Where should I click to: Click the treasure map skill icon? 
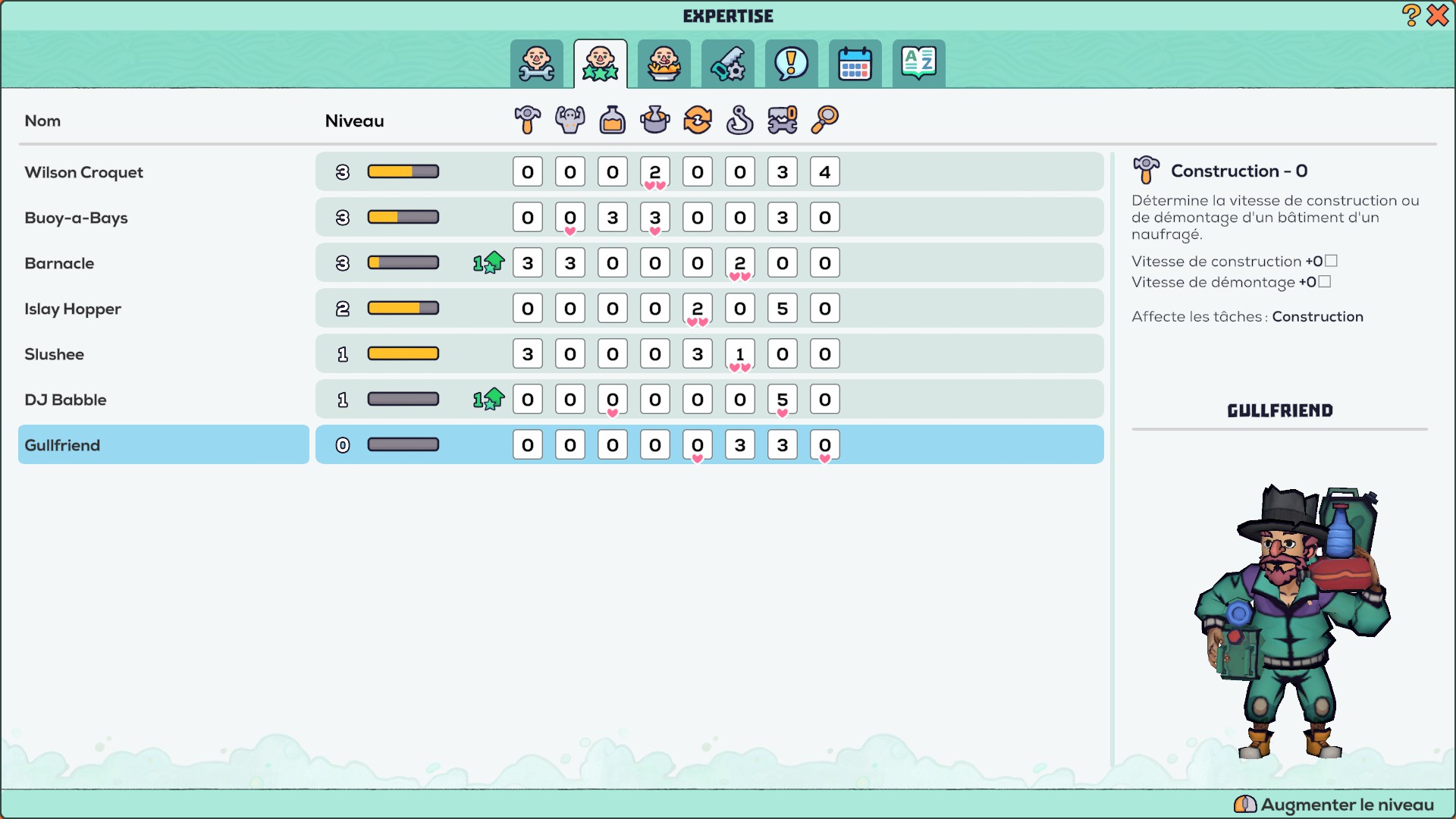[x=782, y=120]
